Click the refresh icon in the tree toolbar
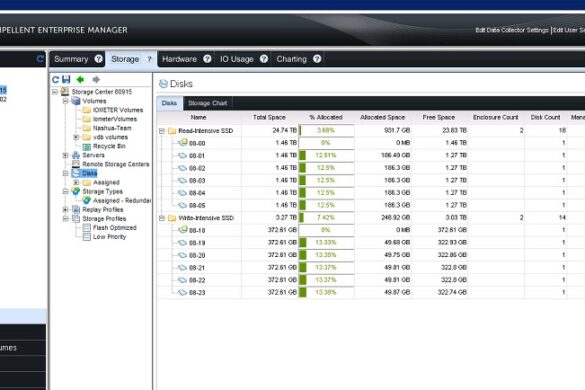The width and height of the screenshot is (585, 390). (x=56, y=79)
